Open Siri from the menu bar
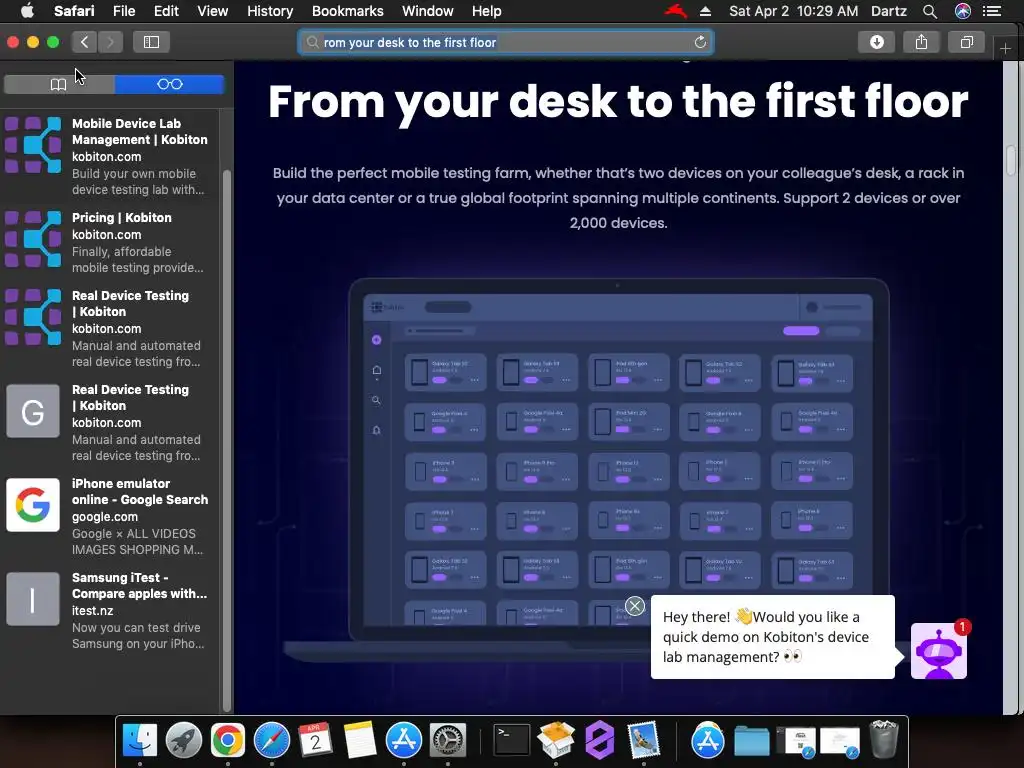1024x768 pixels. click(x=963, y=11)
